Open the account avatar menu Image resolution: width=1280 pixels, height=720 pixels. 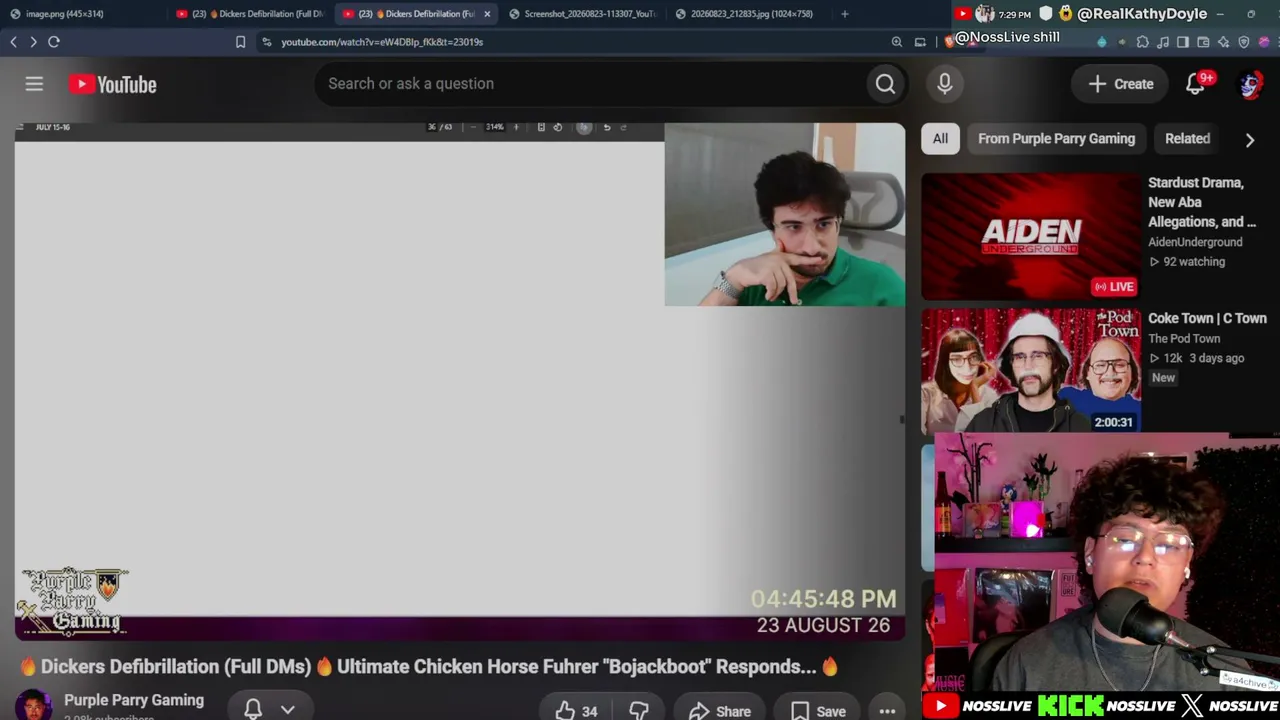coord(1250,84)
